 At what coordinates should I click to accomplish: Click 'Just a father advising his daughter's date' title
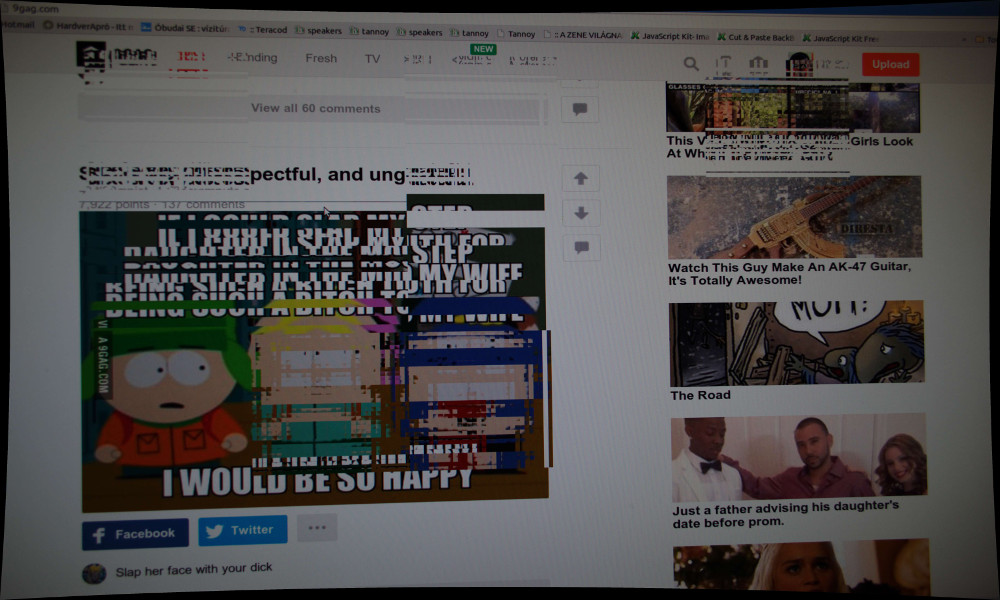(786, 515)
